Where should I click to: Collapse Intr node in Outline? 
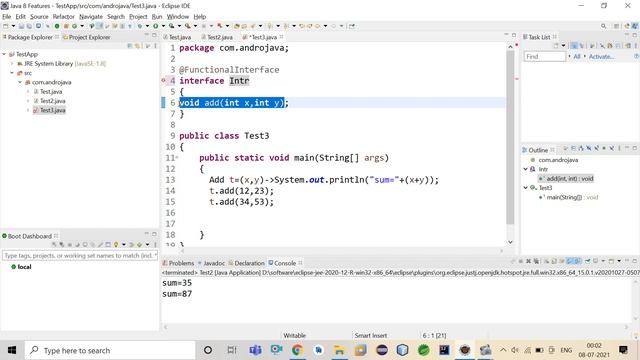point(526,169)
